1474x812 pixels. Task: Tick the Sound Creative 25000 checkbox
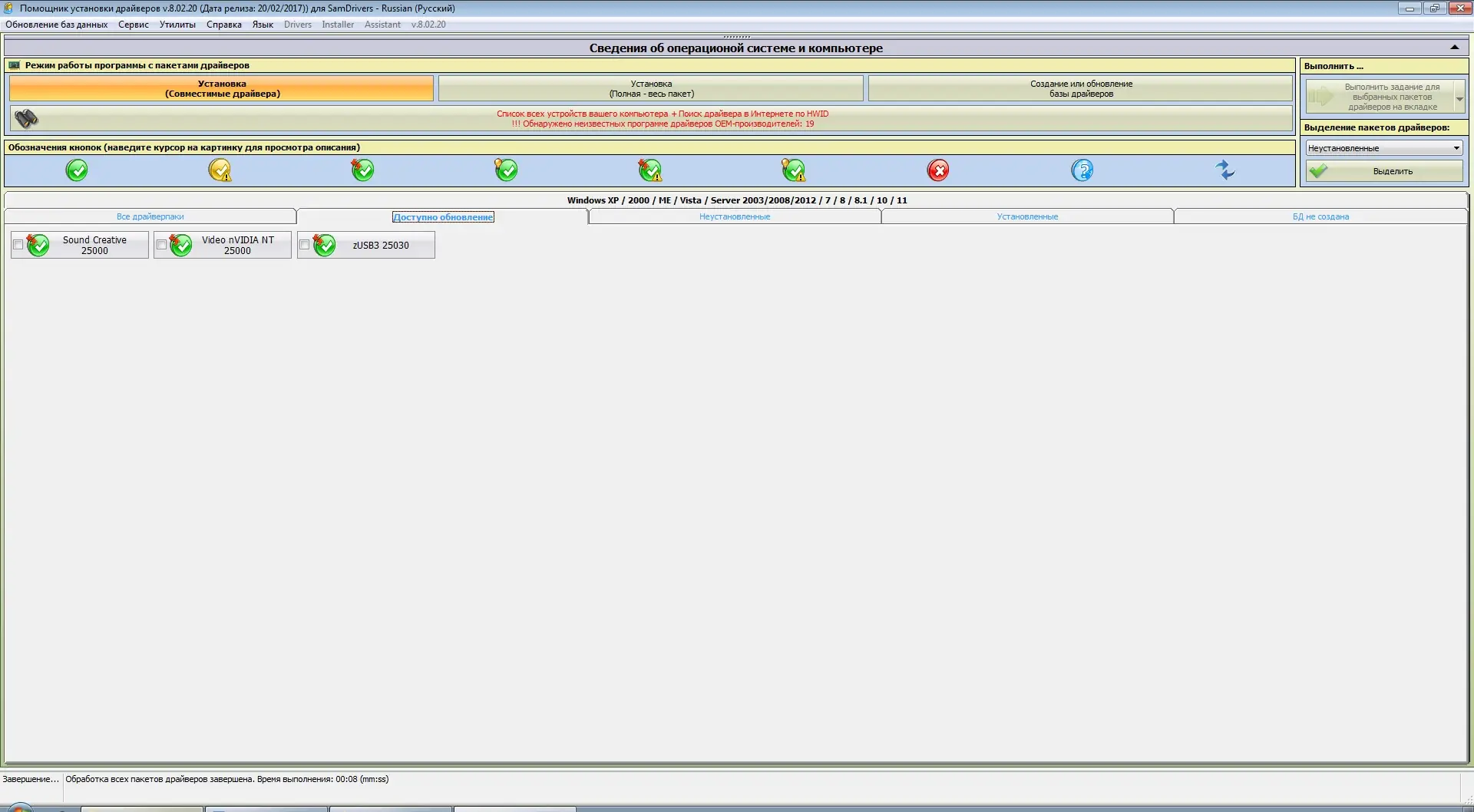[x=18, y=245]
